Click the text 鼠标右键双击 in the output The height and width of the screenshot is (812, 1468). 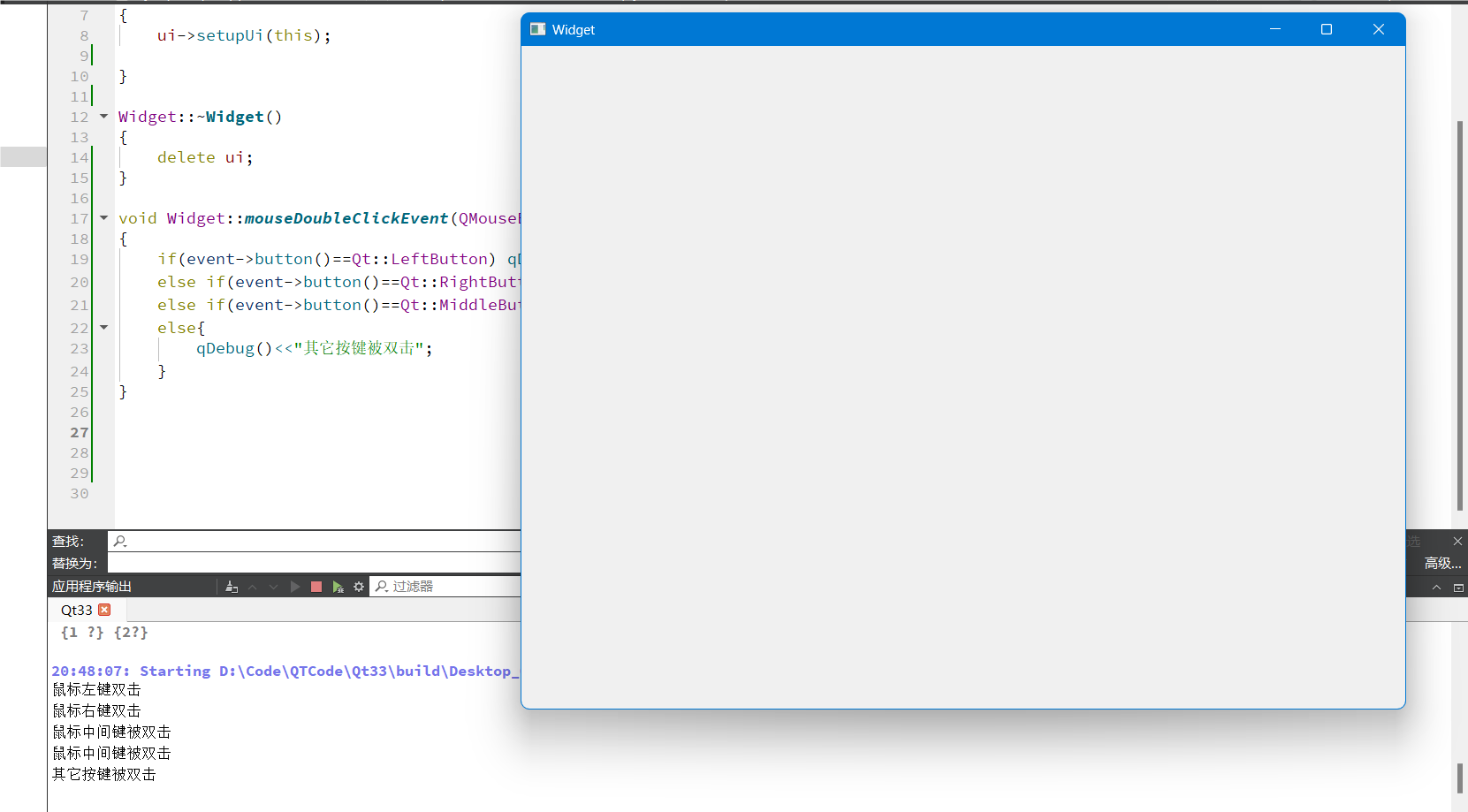pos(96,711)
